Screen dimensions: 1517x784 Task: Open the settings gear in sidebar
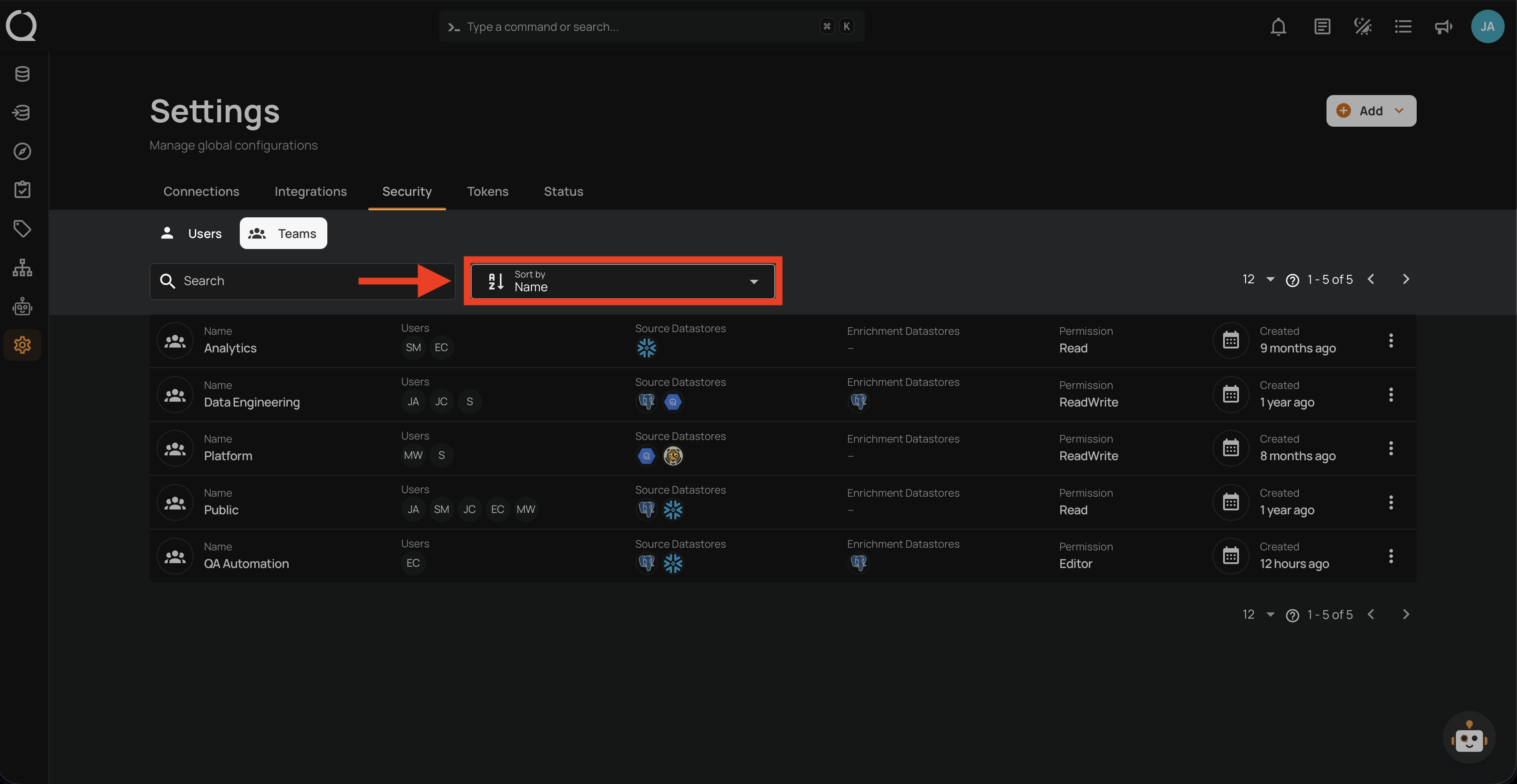22,344
